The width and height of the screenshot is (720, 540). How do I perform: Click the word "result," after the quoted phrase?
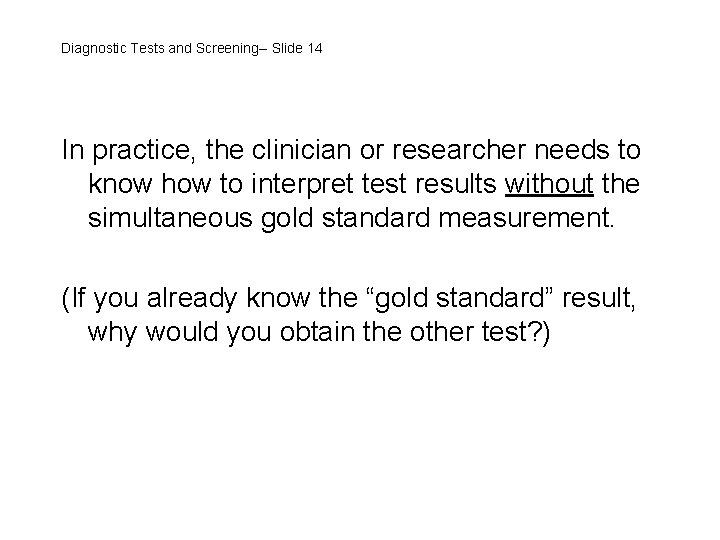[598, 298]
